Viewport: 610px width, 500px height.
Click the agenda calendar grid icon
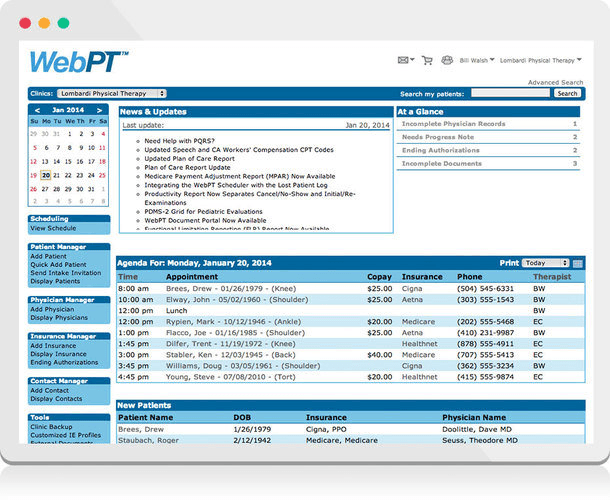click(x=578, y=263)
